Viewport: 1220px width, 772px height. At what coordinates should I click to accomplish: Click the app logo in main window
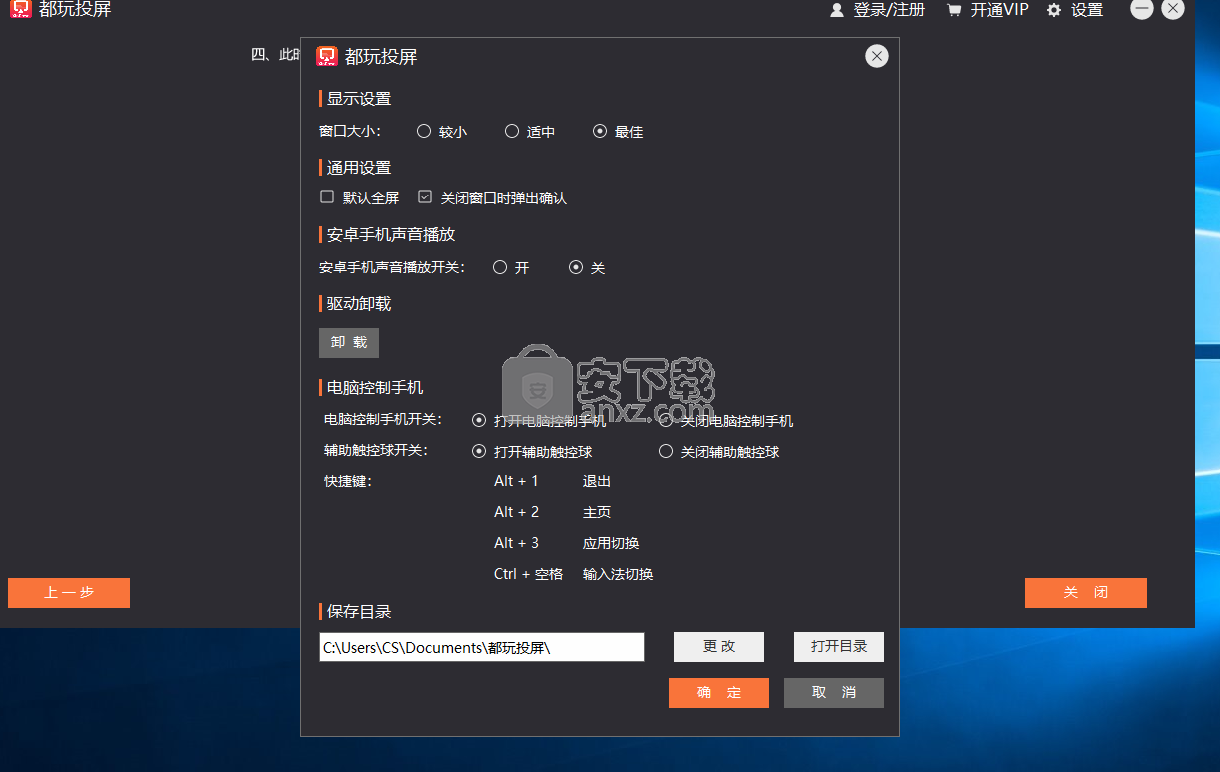(21, 10)
